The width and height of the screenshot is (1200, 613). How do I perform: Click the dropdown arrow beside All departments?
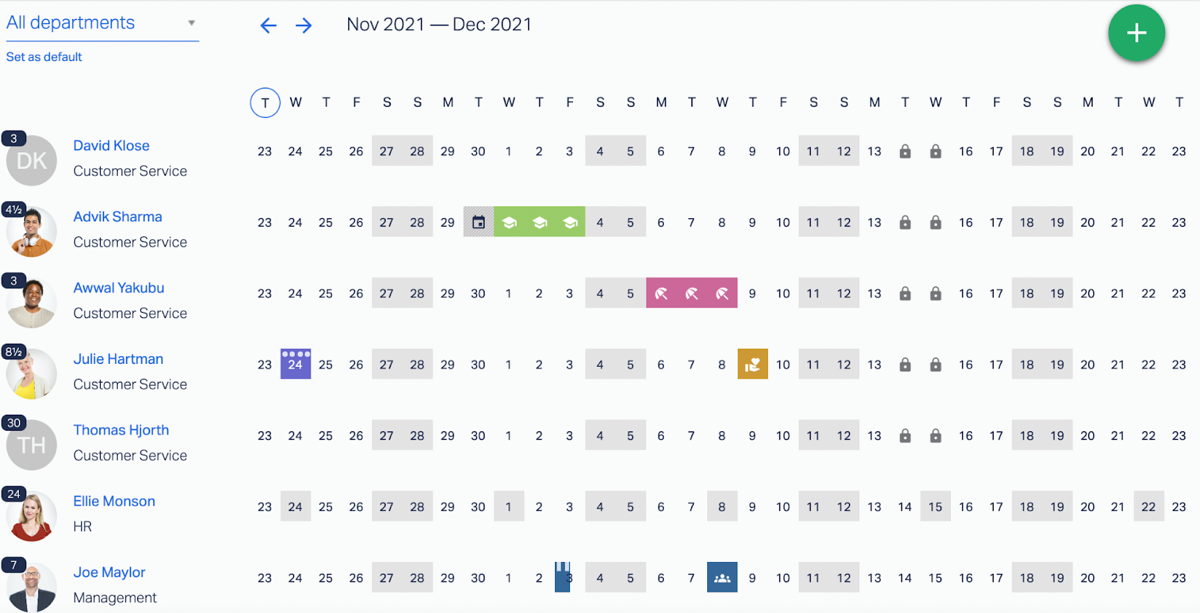tap(191, 23)
